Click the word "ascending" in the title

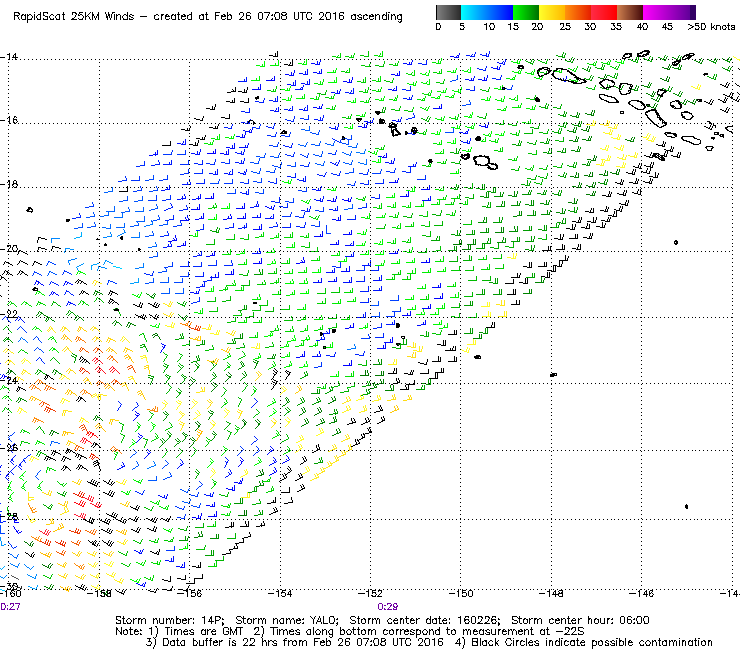click(x=376, y=17)
